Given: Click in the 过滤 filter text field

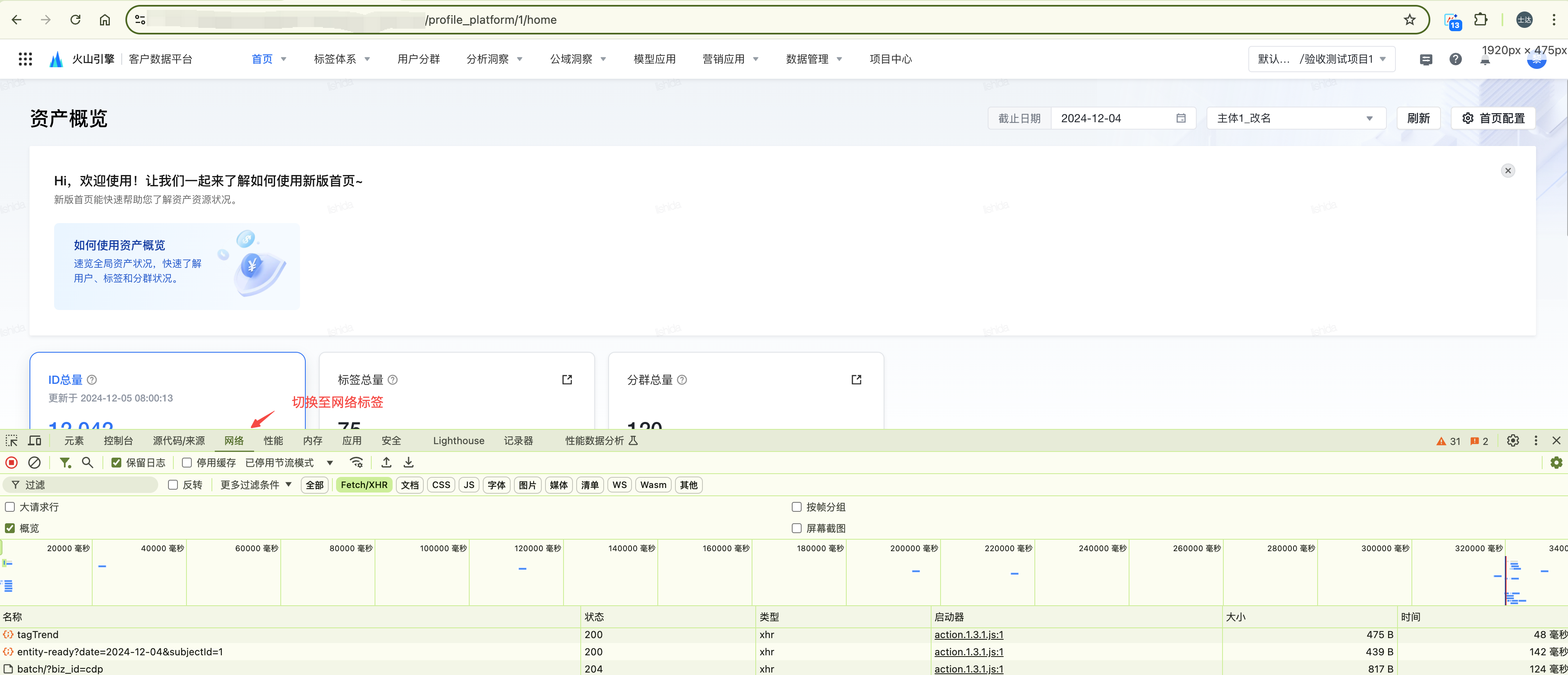Looking at the screenshot, I should tap(81, 485).
